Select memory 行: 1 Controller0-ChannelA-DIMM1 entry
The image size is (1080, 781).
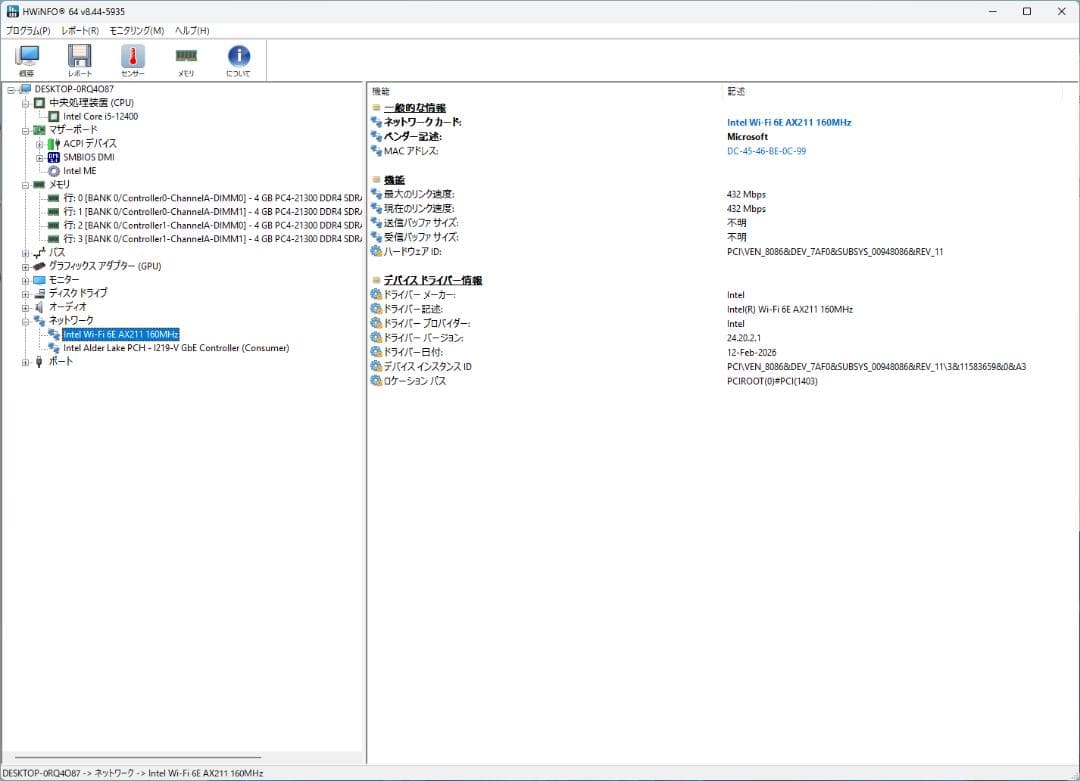(x=213, y=211)
